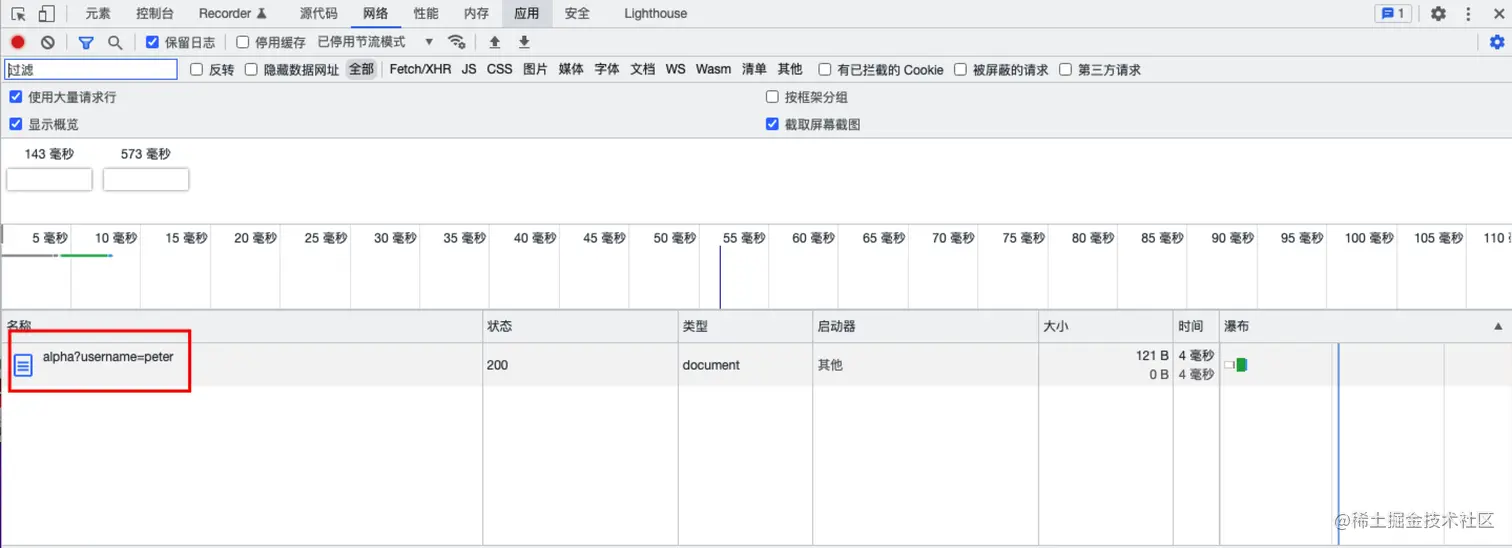Screen dimensions: 1512x548
Task: Switch to 元素 tab
Action: click(x=98, y=14)
